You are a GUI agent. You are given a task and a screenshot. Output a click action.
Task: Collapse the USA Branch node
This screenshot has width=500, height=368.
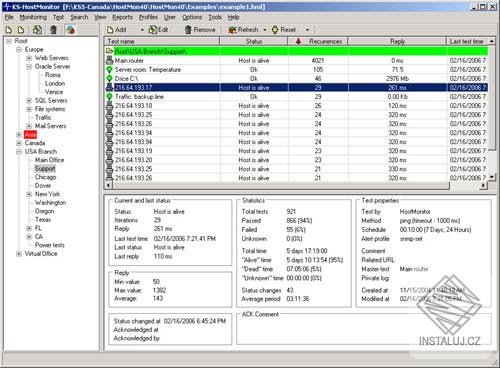(19, 152)
